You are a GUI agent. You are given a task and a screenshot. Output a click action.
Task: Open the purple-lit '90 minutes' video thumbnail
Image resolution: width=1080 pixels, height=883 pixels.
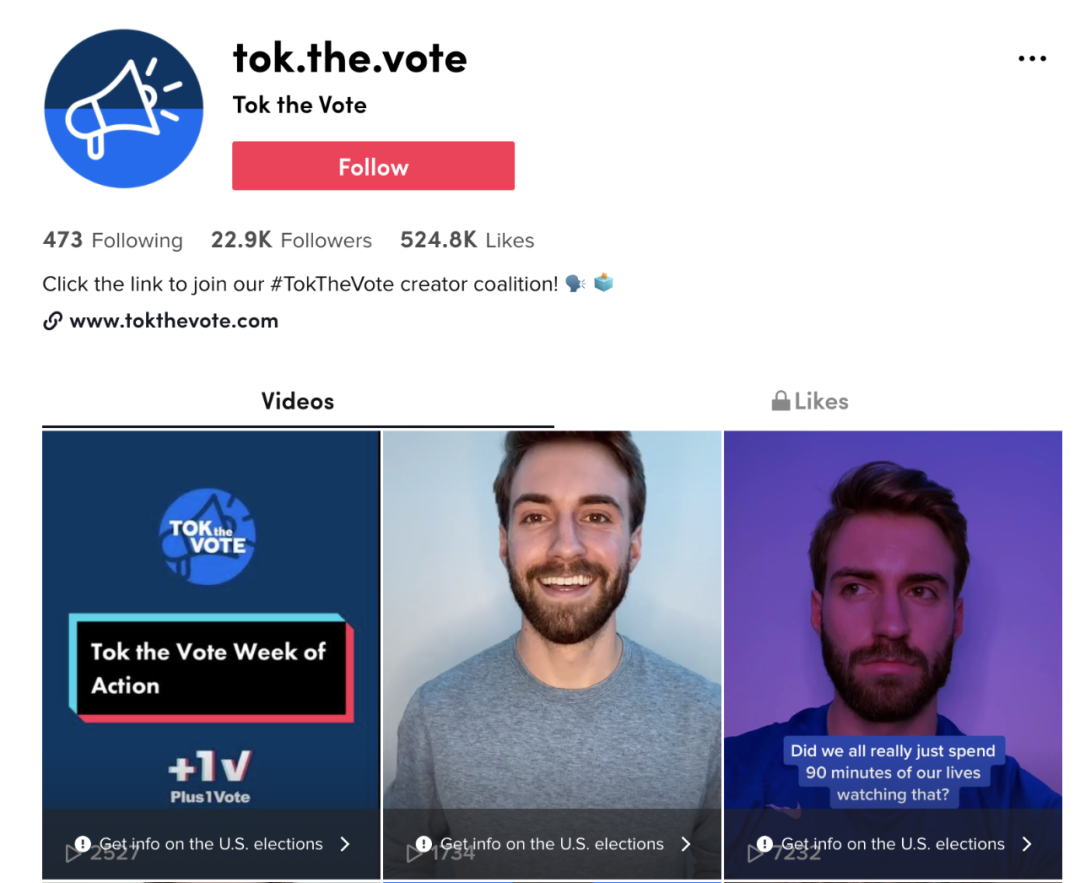point(893,654)
